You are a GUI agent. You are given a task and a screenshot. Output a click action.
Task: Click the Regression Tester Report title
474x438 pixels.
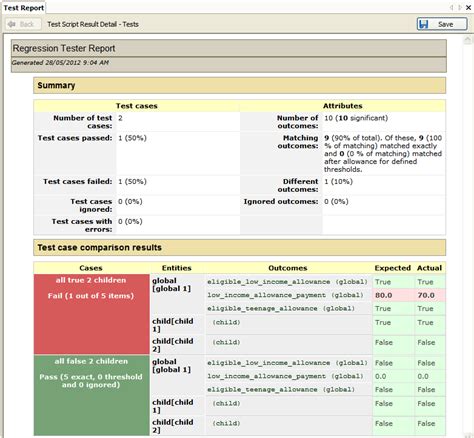click(64, 48)
